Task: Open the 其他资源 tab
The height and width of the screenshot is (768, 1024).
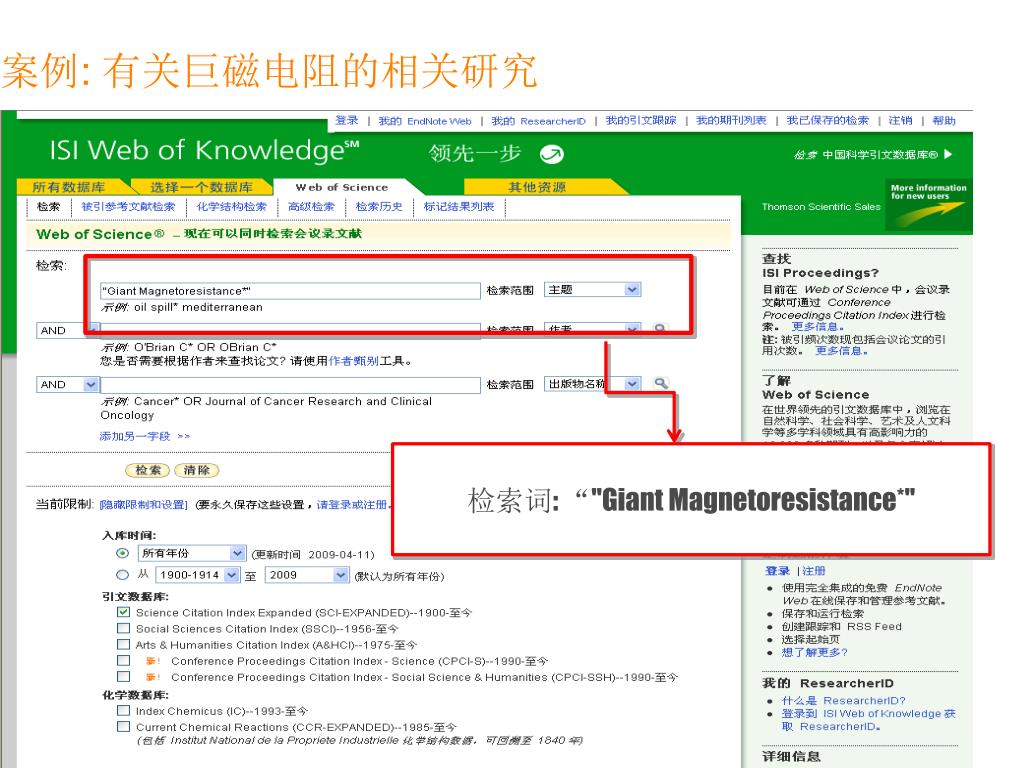Action: 537,187
